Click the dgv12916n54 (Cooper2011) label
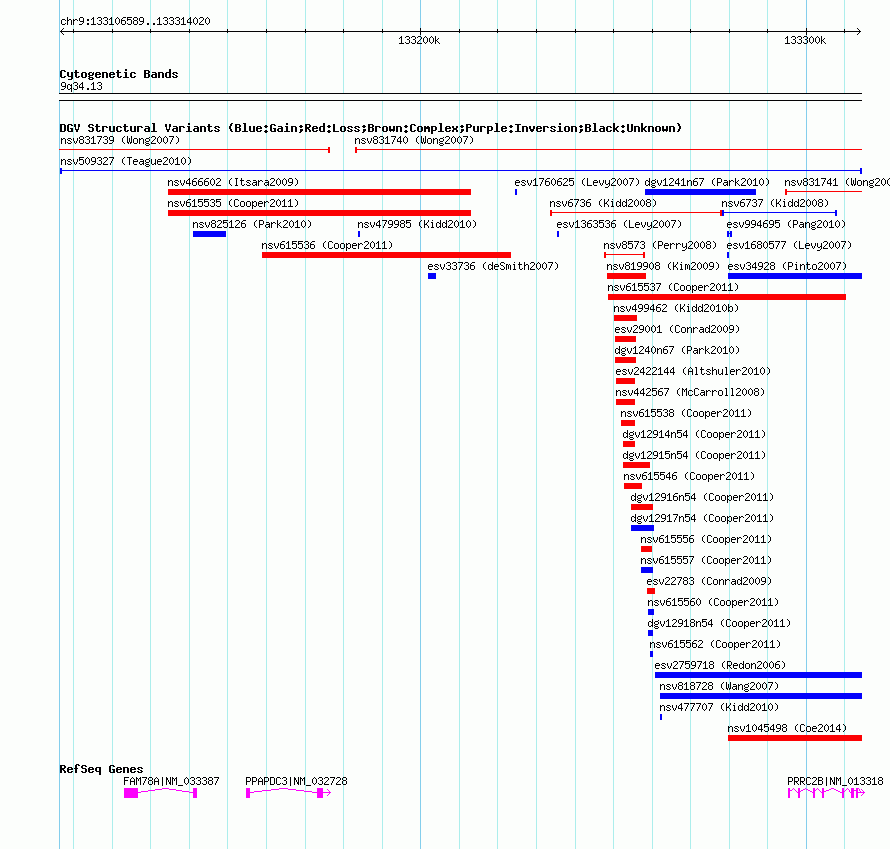This screenshot has height=849, width=890. (x=702, y=497)
